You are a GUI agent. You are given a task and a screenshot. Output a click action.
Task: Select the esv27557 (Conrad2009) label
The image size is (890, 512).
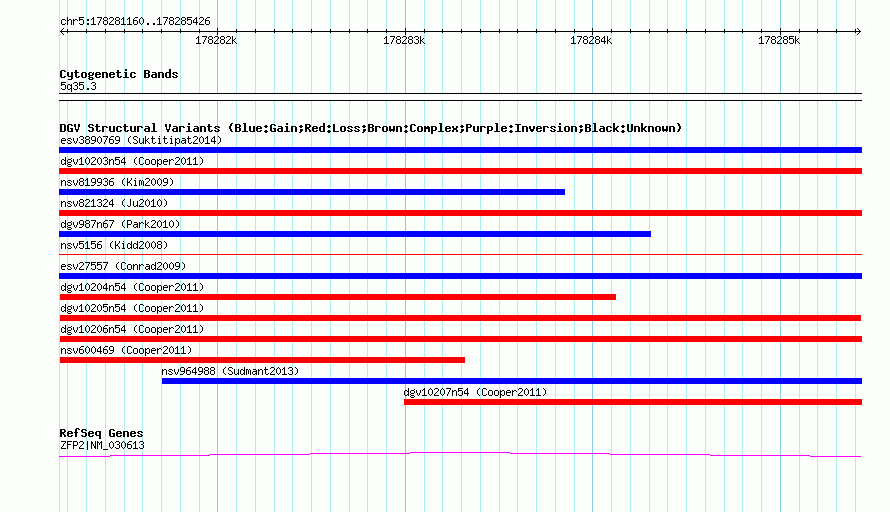pos(123,266)
